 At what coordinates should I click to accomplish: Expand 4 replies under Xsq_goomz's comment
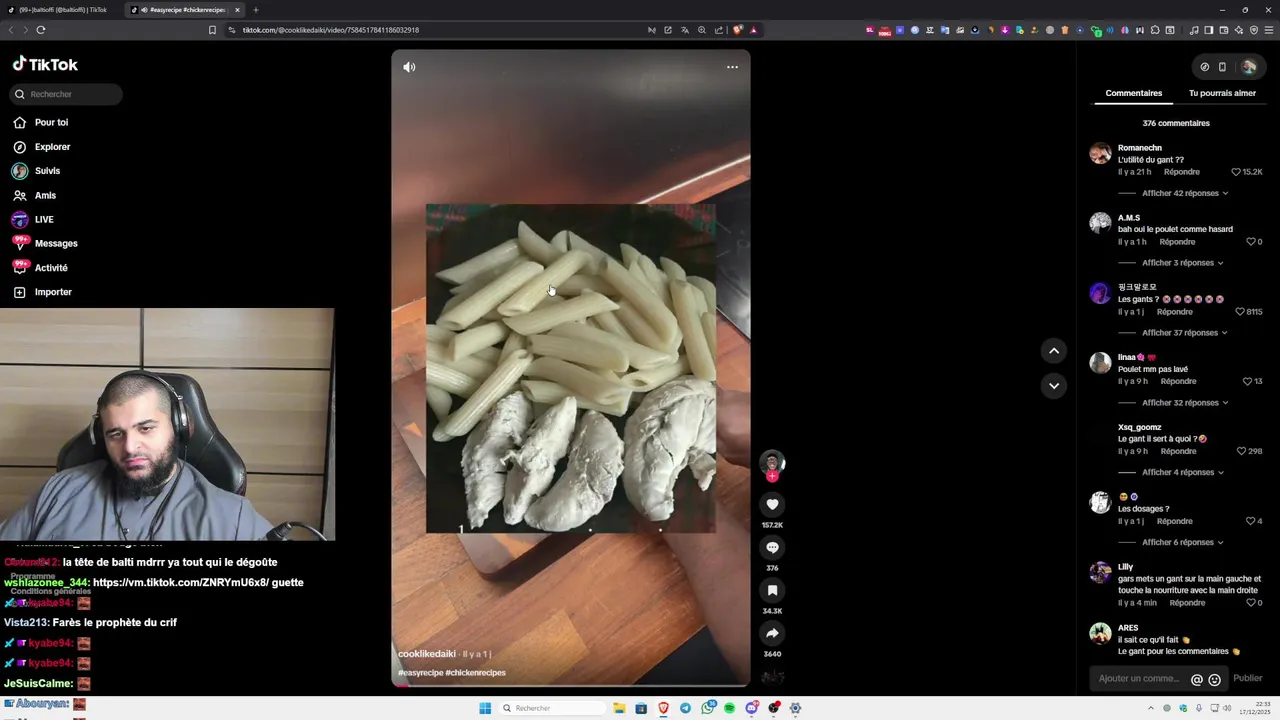tap(1183, 472)
